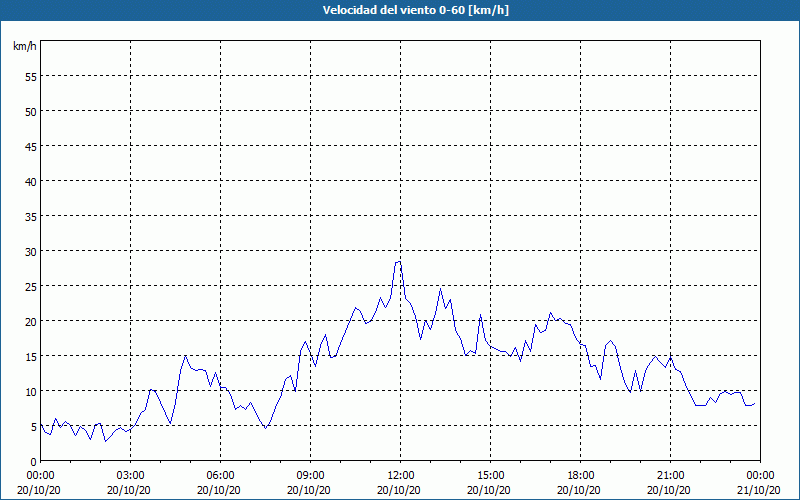
Task: Click the "00:00" label above 21/10/20
Action: point(760,476)
